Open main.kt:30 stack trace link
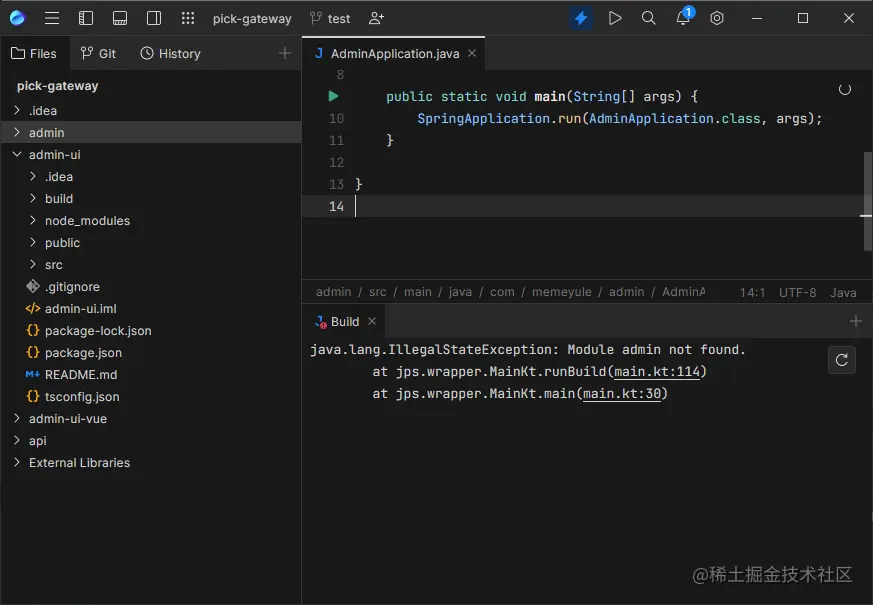873x605 pixels. (x=621, y=394)
